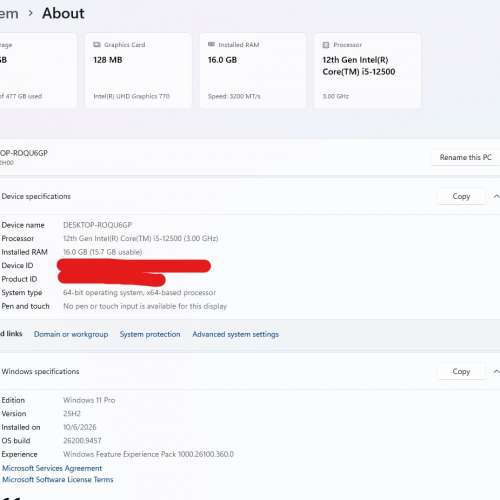Open Microsoft Software License Terms link
Screen dimensions: 500x500
pos(58,479)
